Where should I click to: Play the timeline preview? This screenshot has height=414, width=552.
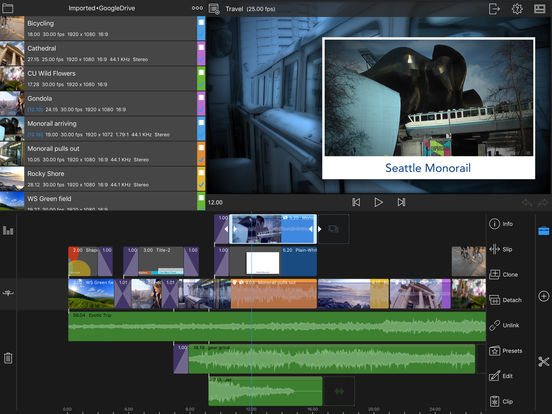tap(378, 202)
